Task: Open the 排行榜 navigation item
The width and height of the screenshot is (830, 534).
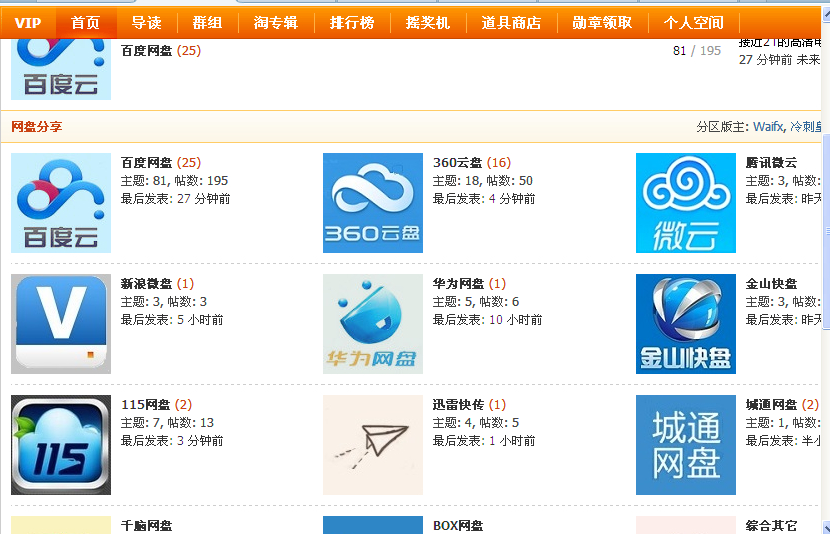Action: click(351, 23)
